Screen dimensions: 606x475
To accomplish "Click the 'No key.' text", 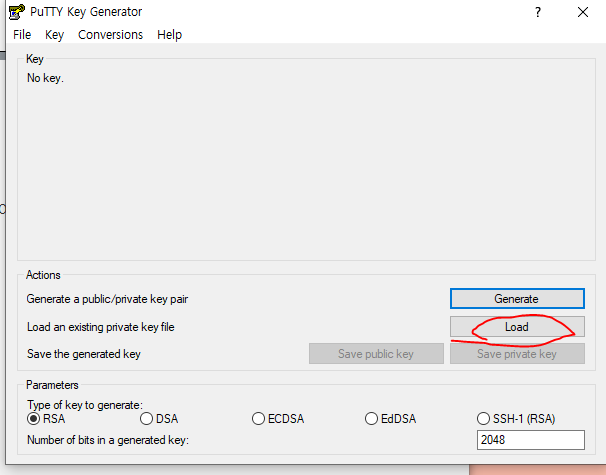I will (x=45, y=78).
